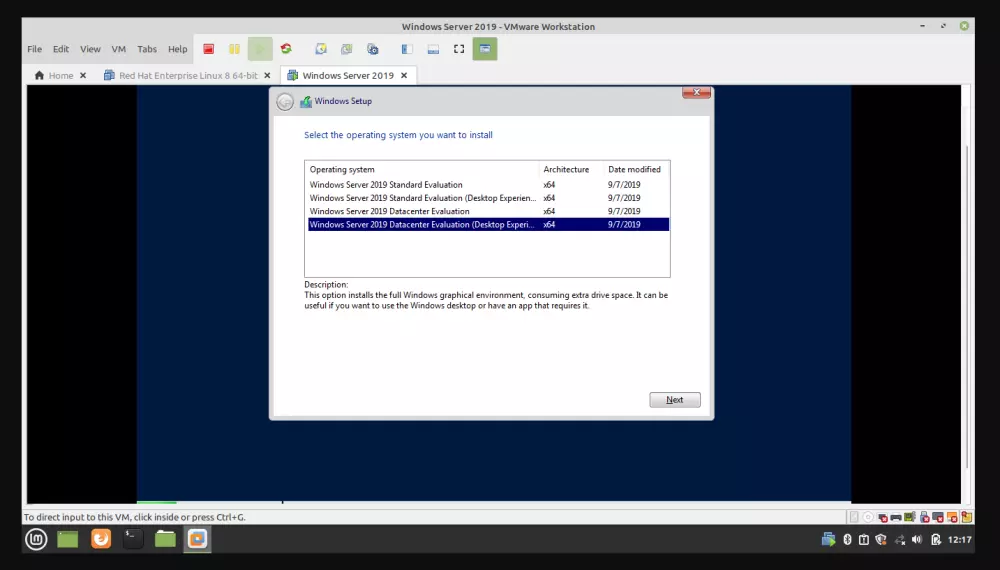Click the shield update manager tray icon
This screenshot has width=1000, height=570.
(881, 539)
